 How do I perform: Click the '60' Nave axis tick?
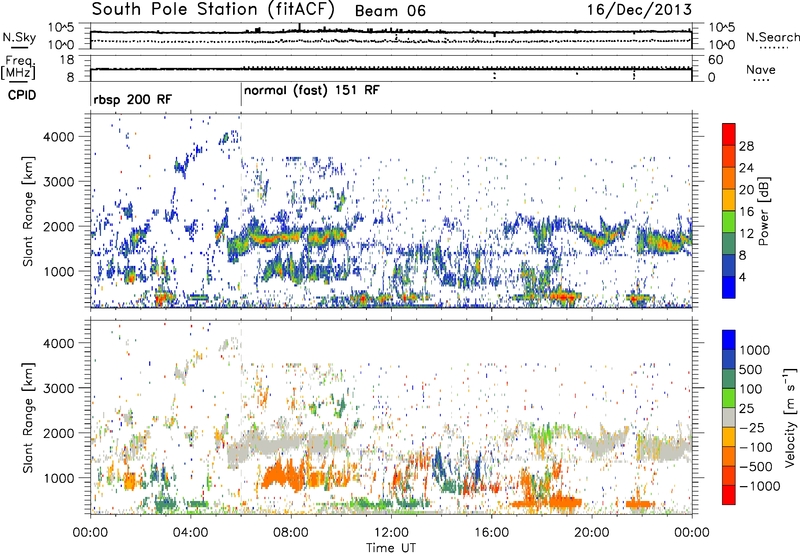[715, 60]
